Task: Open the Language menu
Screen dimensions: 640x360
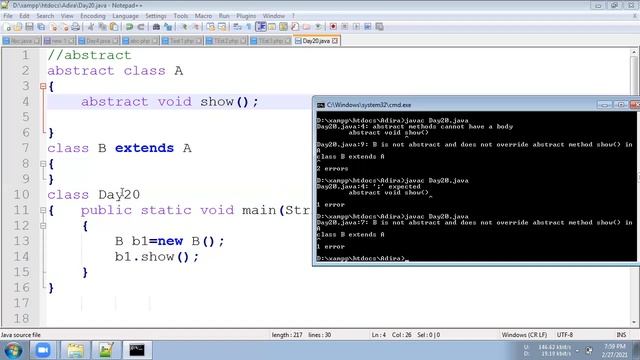Action: click(125, 16)
